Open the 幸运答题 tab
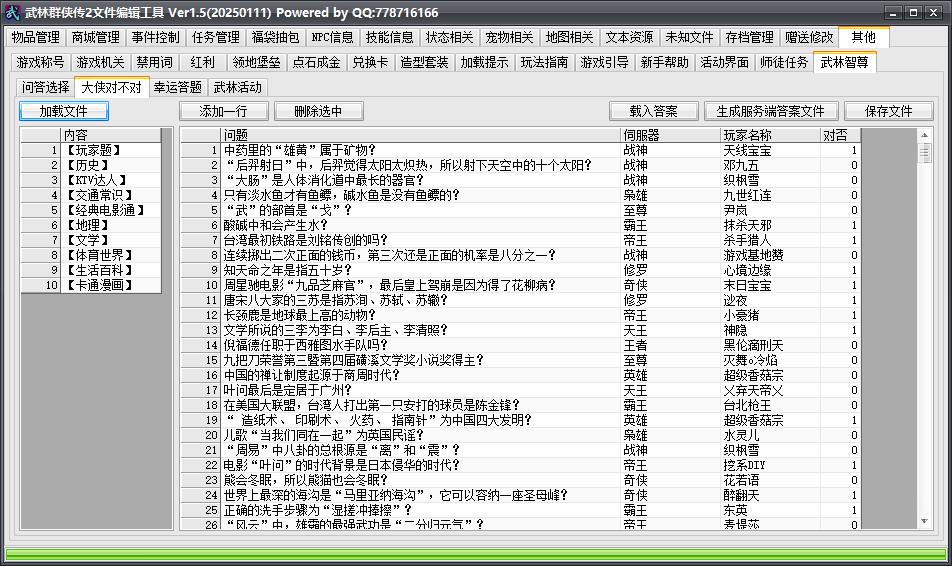 [x=178, y=87]
